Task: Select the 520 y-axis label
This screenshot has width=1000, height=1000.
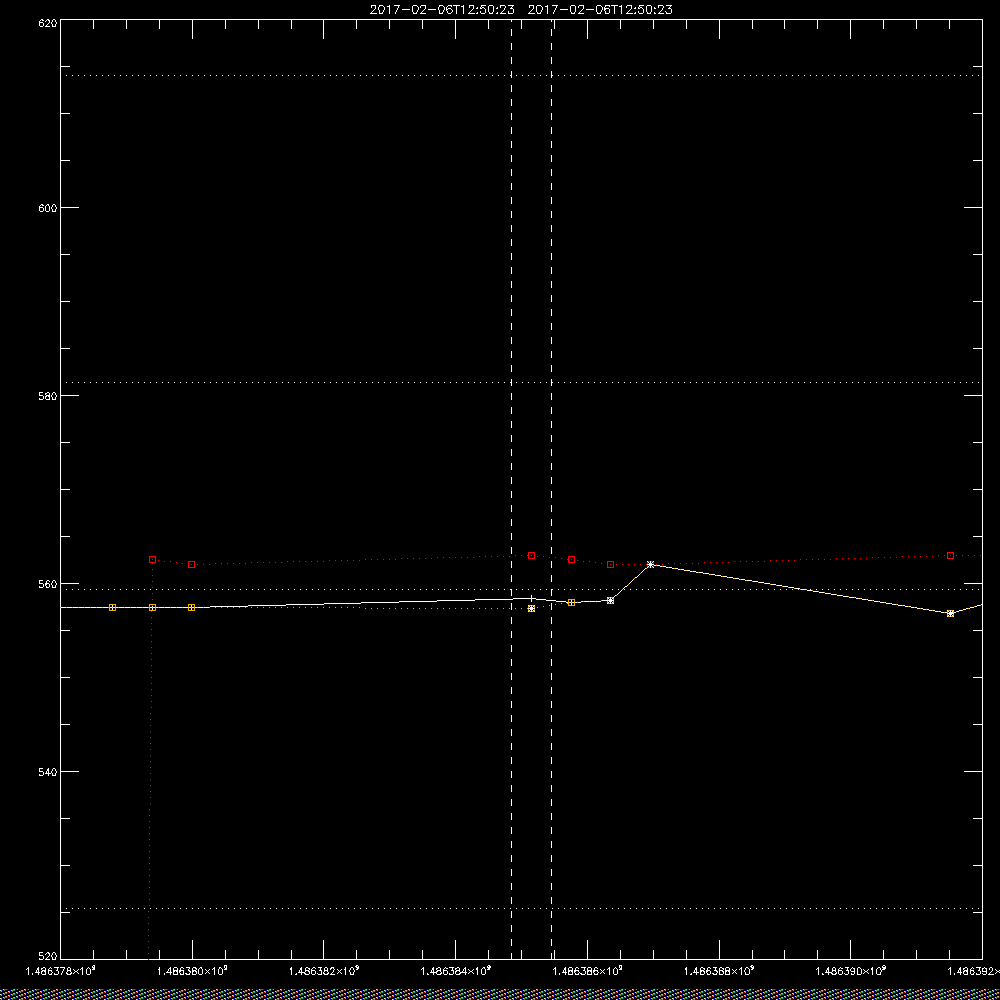Action: (48, 956)
